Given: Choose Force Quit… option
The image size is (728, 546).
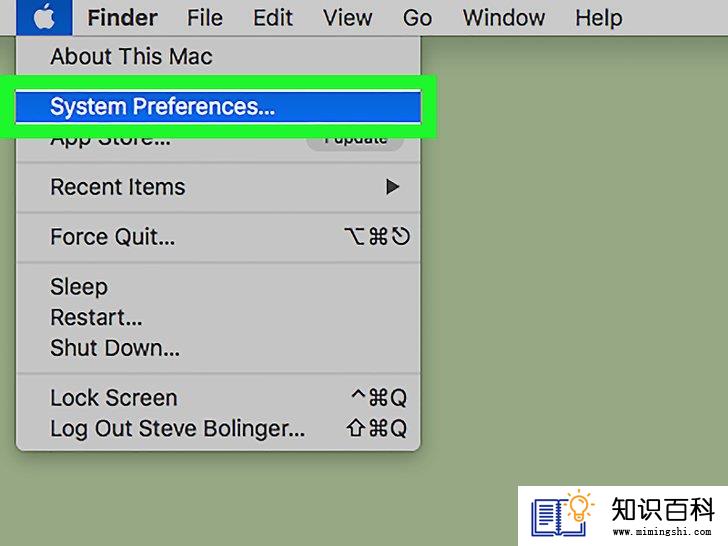Looking at the screenshot, I should click(x=218, y=237).
